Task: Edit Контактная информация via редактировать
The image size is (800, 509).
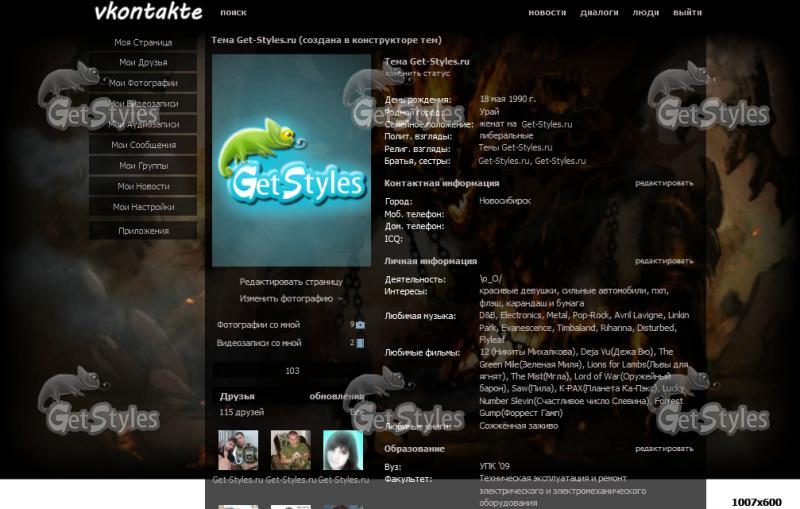Action: (x=664, y=183)
